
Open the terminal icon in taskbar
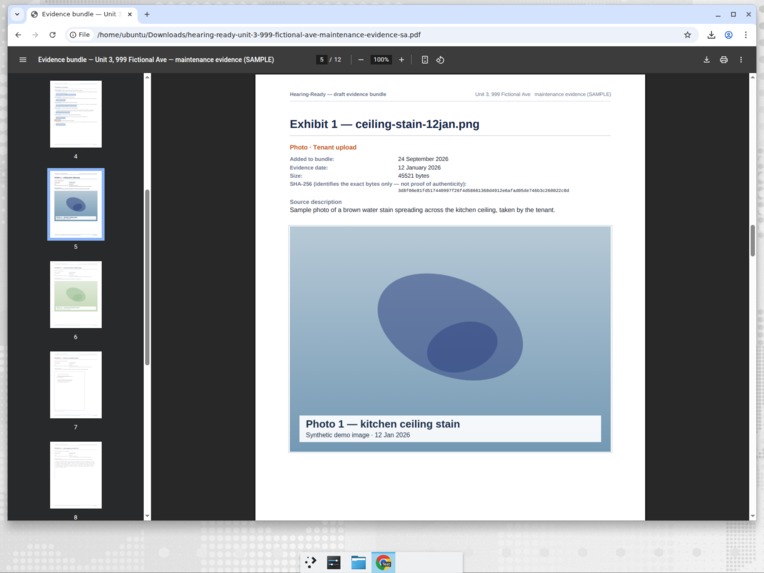coord(334,562)
